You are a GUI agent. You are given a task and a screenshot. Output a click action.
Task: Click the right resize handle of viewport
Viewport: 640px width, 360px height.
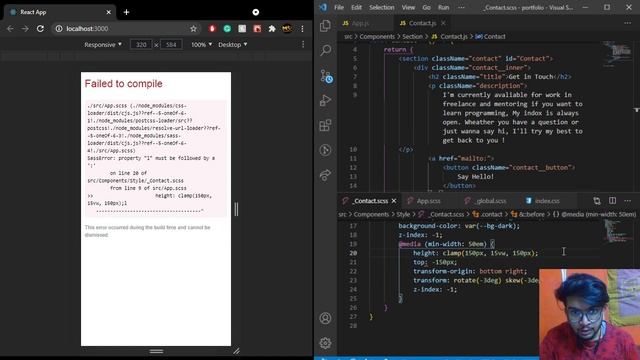coord(236,209)
